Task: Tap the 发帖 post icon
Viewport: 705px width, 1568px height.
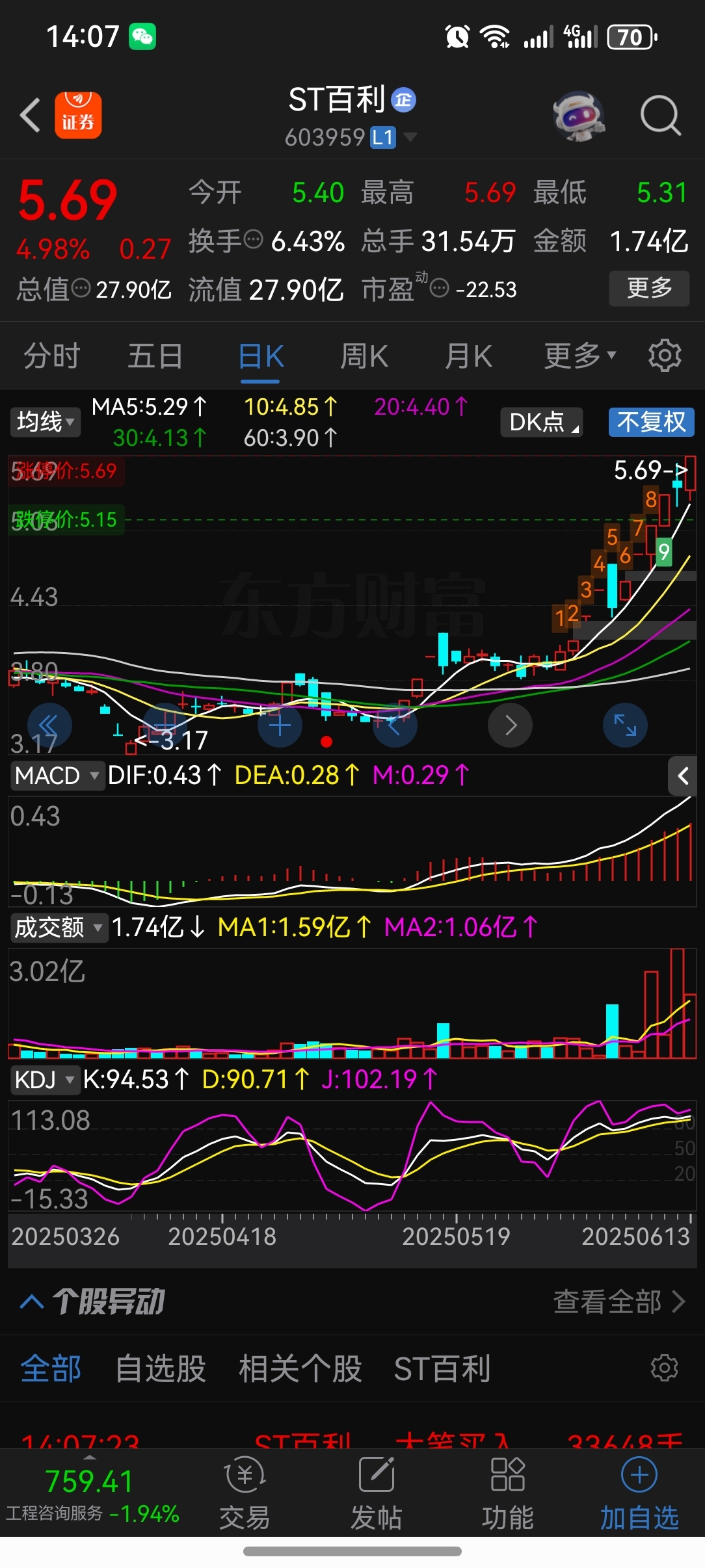Action: pyautogui.click(x=377, y=1493)
